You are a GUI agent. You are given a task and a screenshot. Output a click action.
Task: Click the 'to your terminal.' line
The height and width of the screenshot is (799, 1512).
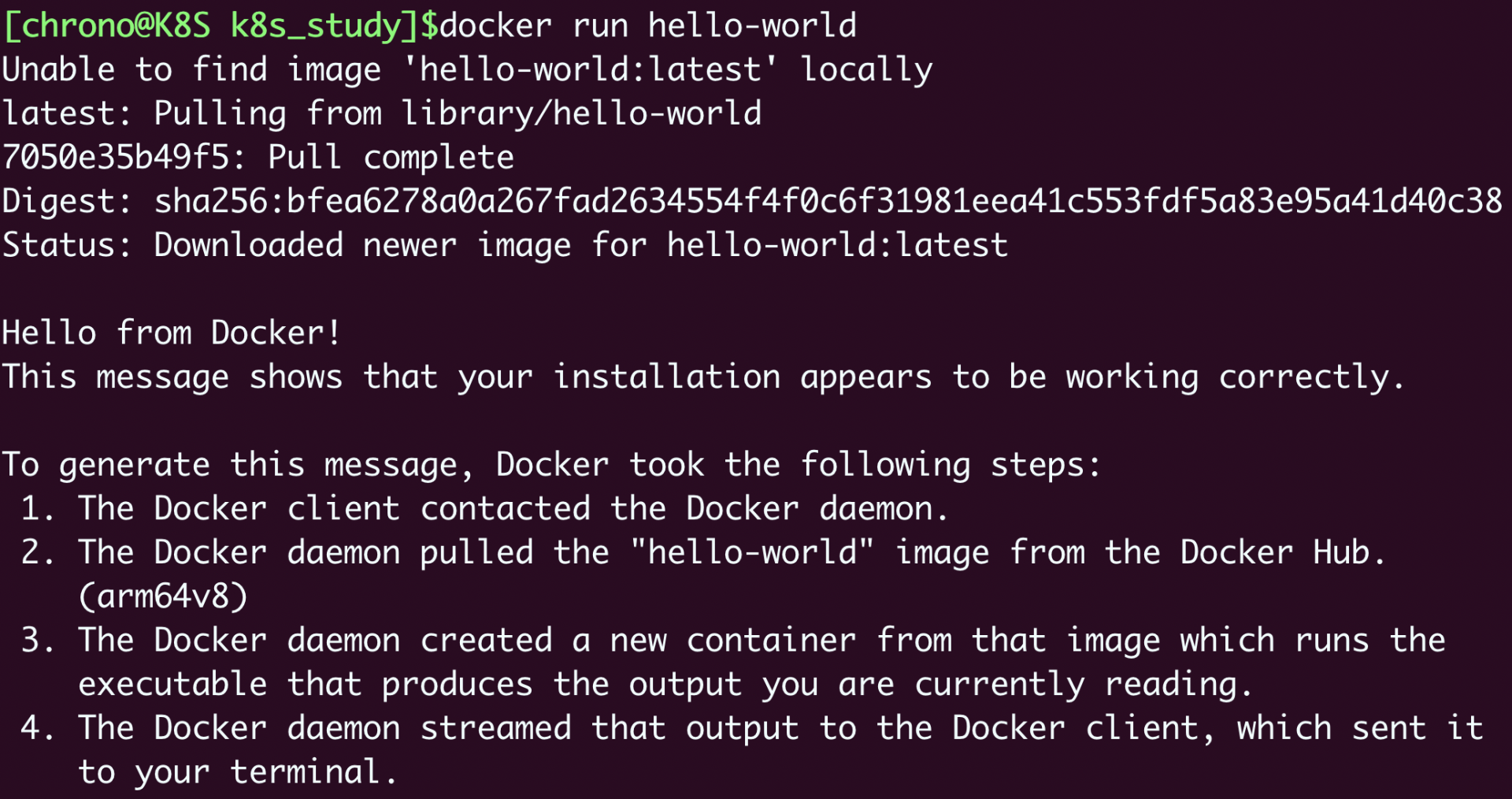tap(237, 772)
